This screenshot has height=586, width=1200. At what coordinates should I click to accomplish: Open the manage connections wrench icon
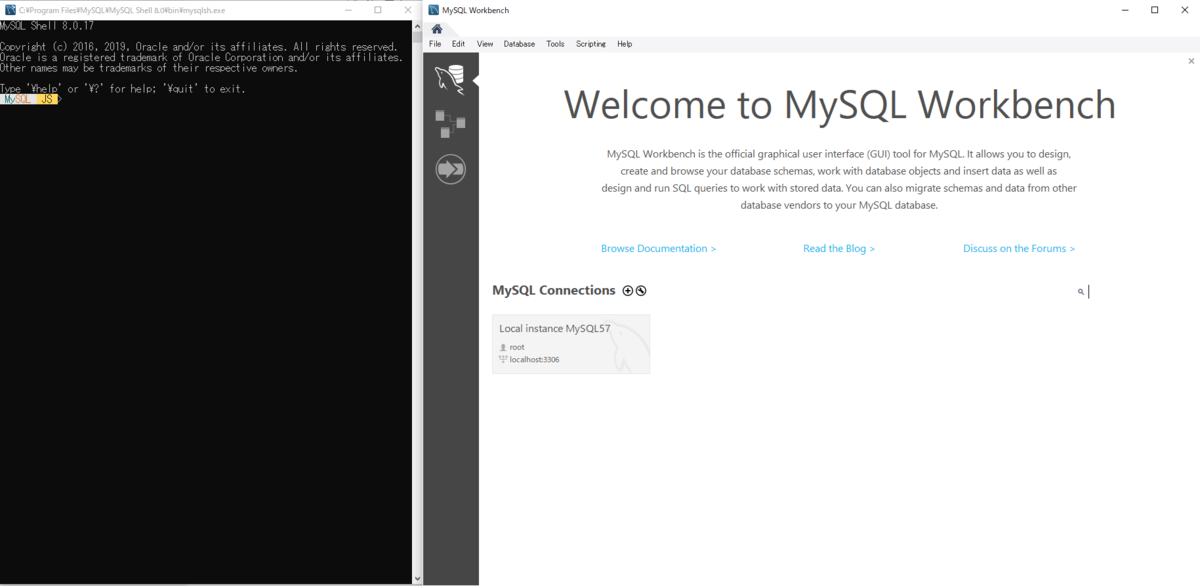point(641,291)
